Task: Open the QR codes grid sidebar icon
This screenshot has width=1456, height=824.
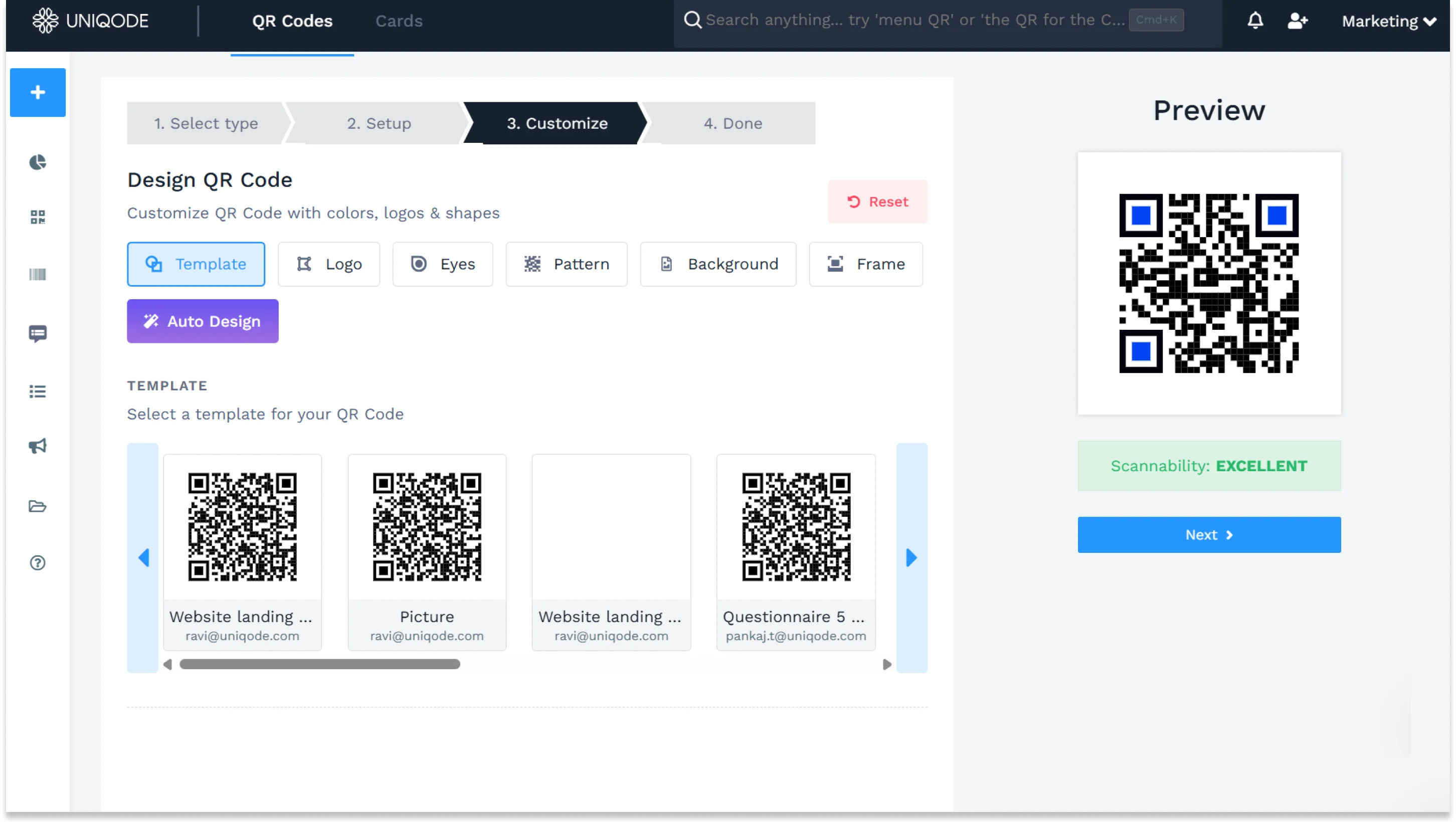Action: coord(38,218)
